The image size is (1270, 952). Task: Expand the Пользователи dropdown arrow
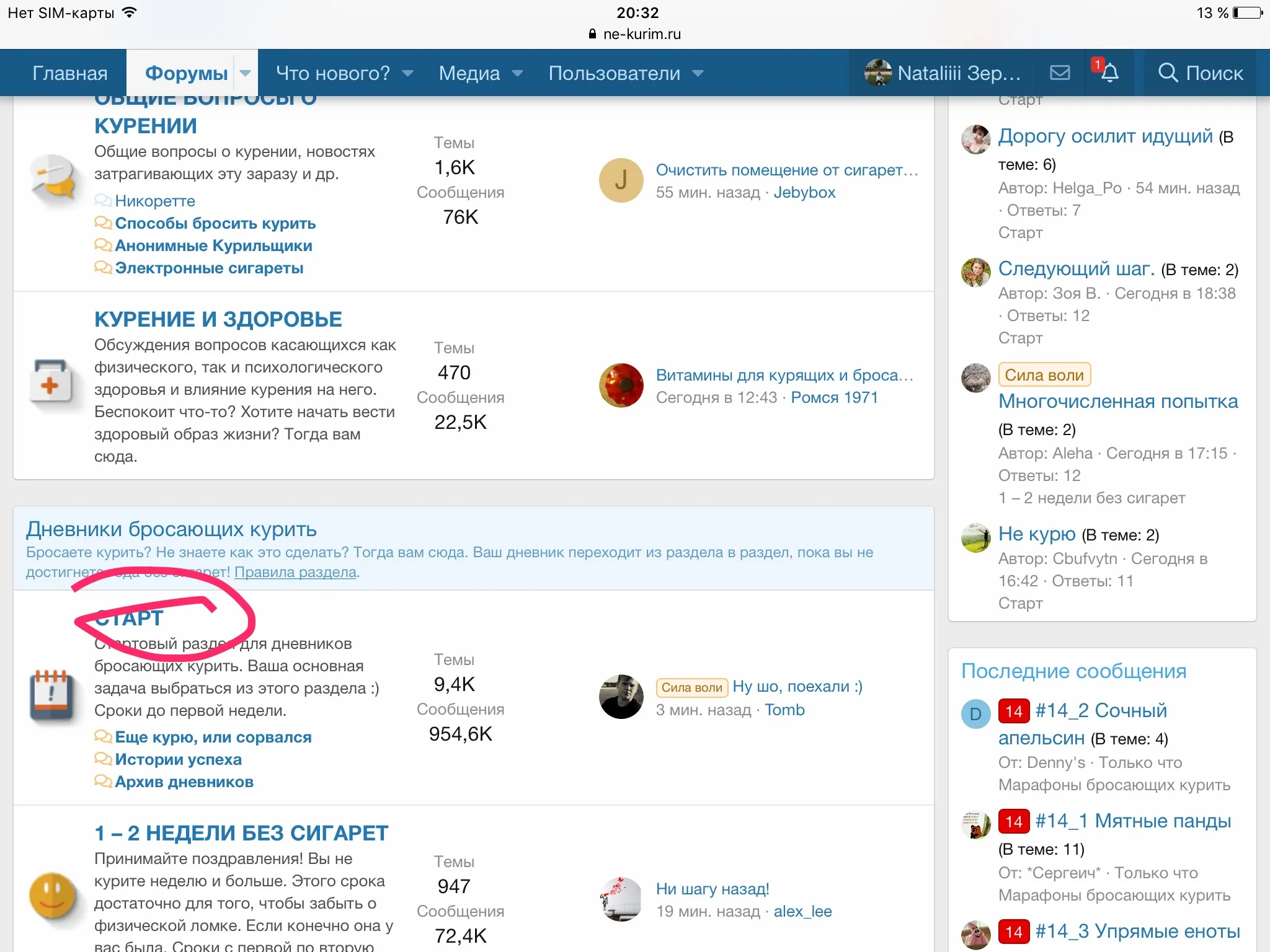[698, 73]
